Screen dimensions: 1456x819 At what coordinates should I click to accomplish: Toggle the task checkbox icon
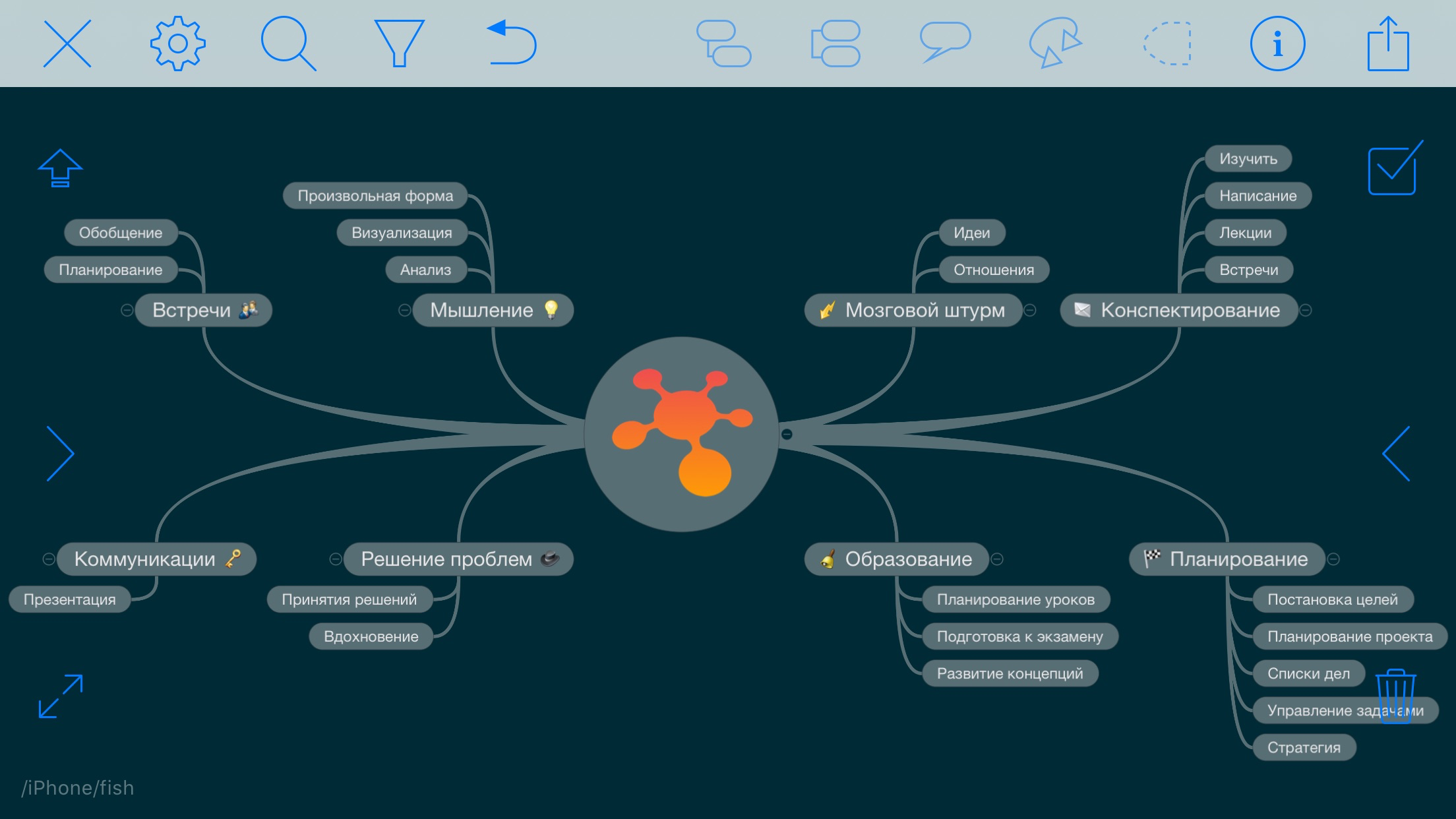click(x=1393, y=169)
